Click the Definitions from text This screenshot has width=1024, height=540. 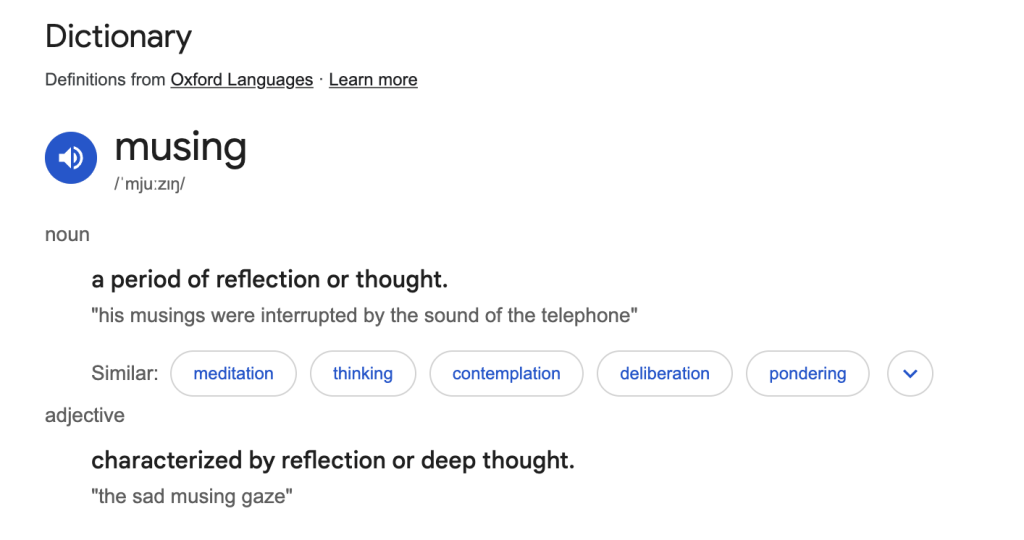104,80
